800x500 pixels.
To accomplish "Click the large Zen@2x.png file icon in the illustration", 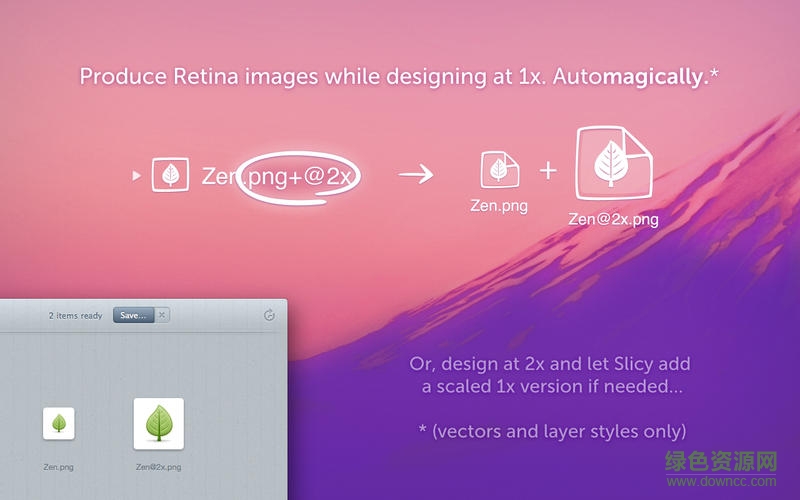I will pyautogui.click(x=614, y=163).
